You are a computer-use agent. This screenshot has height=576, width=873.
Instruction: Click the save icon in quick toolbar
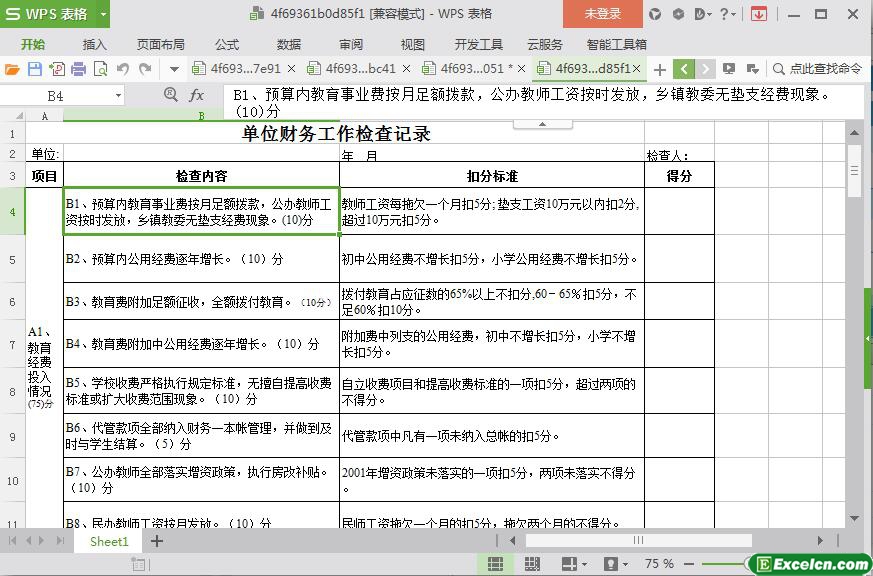pos(34,69)
